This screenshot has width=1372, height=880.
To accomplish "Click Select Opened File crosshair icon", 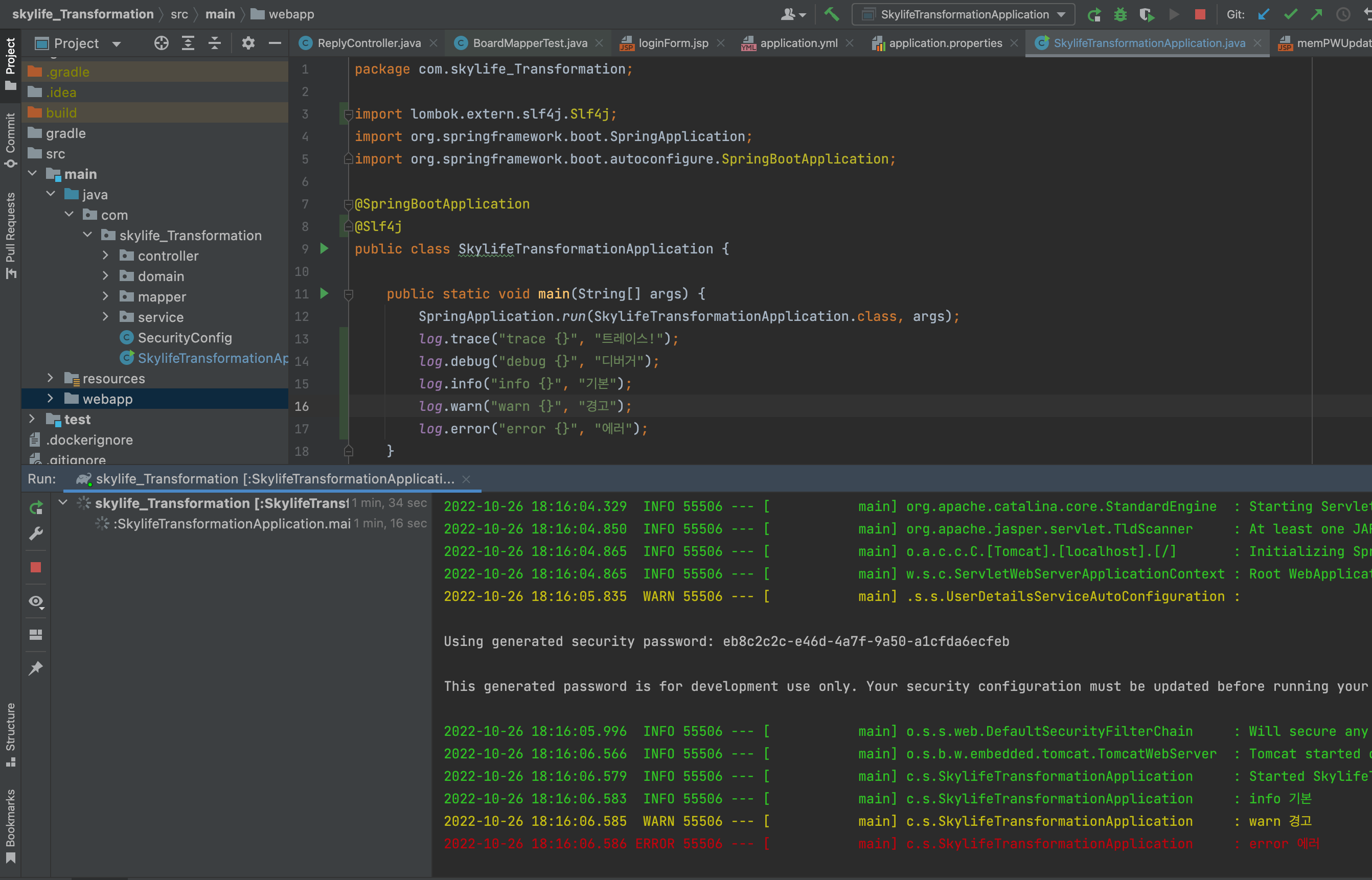I will 161,43.
